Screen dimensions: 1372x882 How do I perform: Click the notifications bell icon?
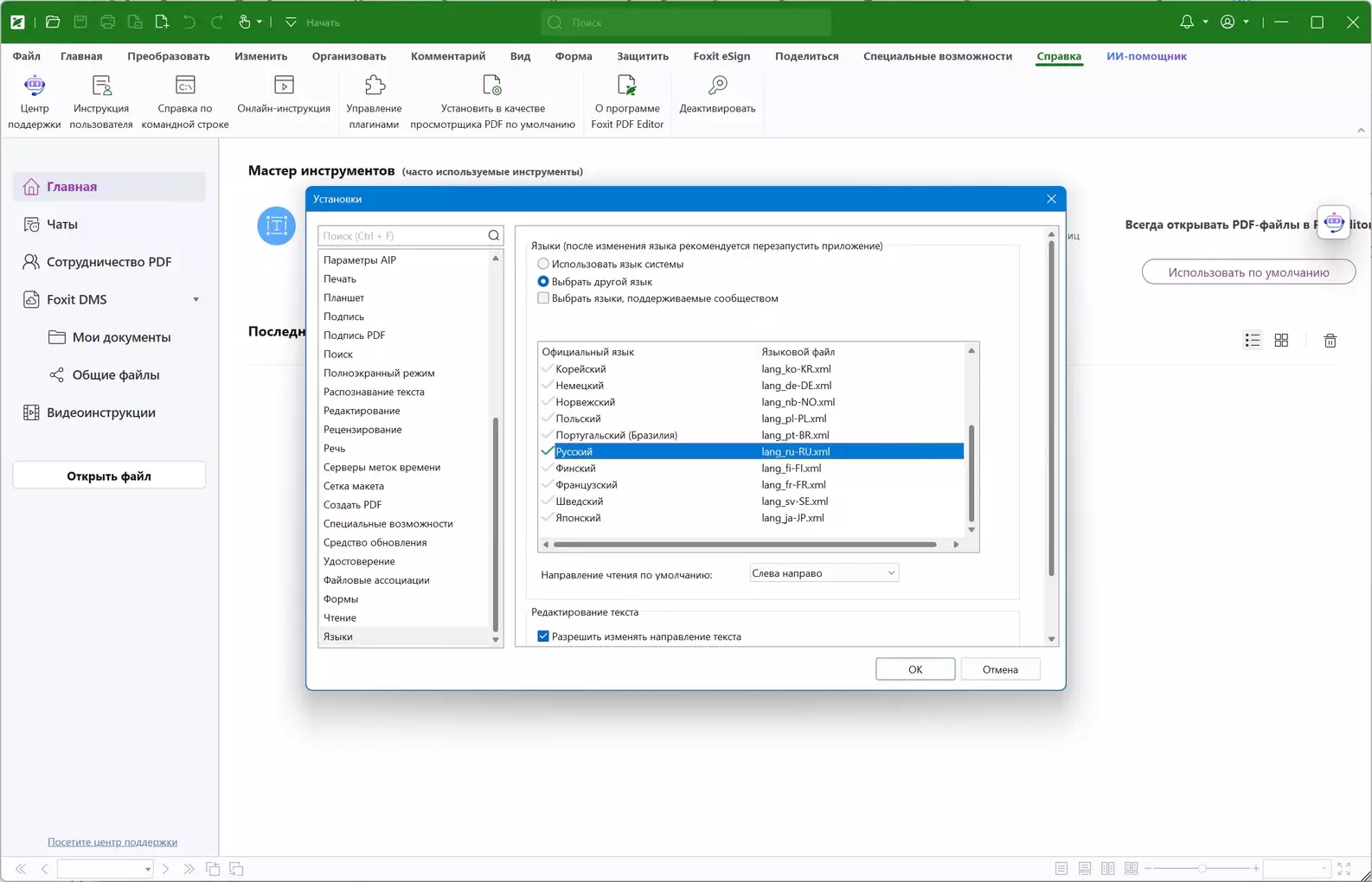(x=1187, y=22)
